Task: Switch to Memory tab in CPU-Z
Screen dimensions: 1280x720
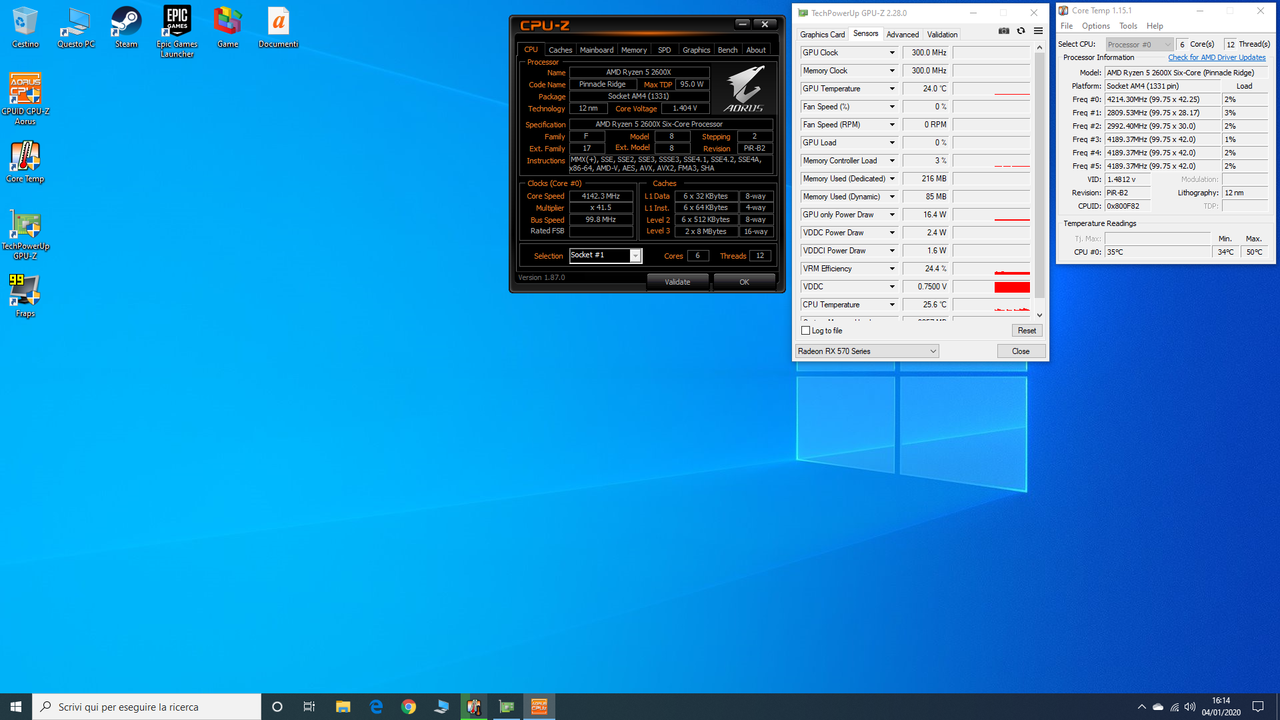Action: tap(634, 49)
